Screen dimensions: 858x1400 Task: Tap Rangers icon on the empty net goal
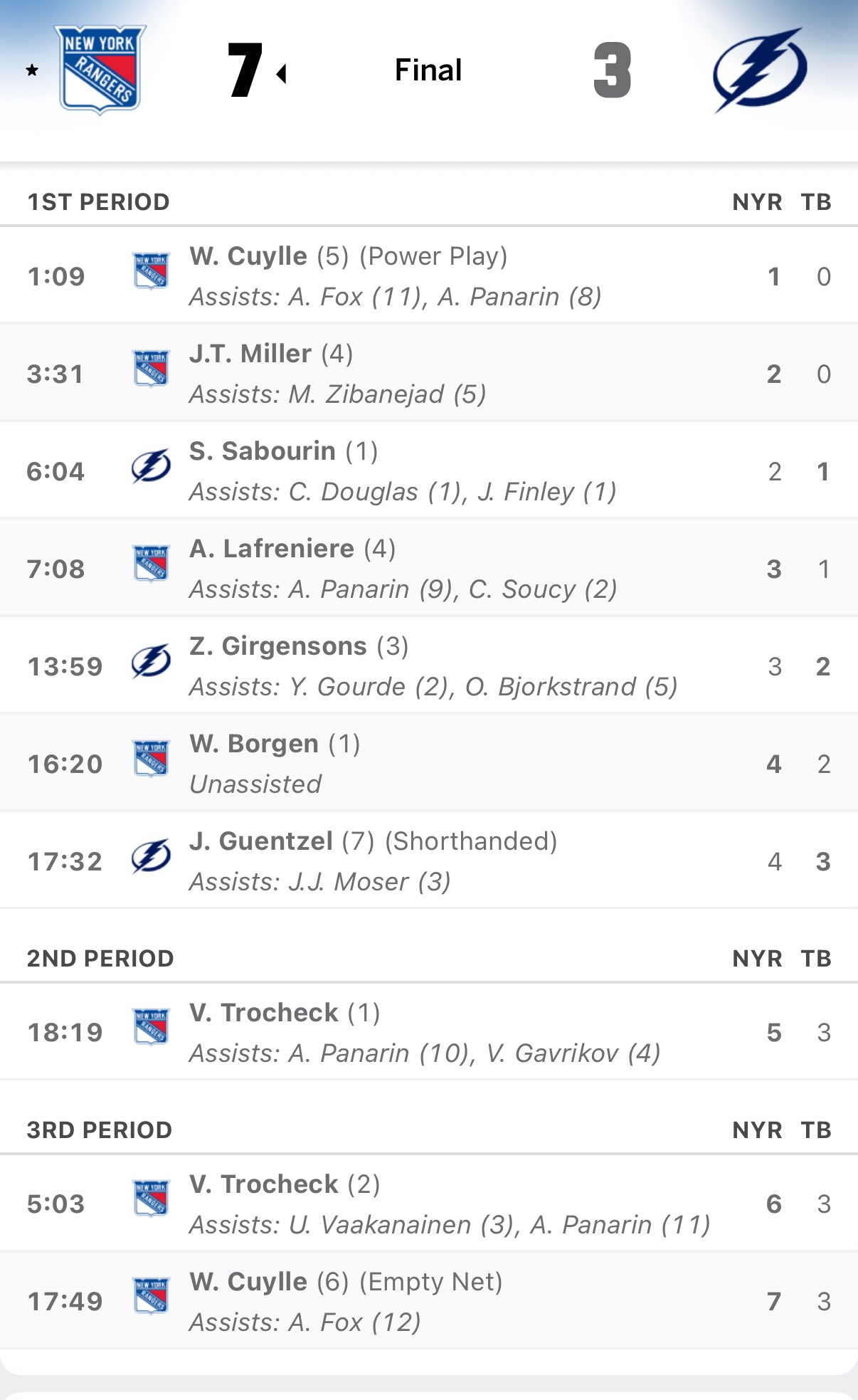151,1295
